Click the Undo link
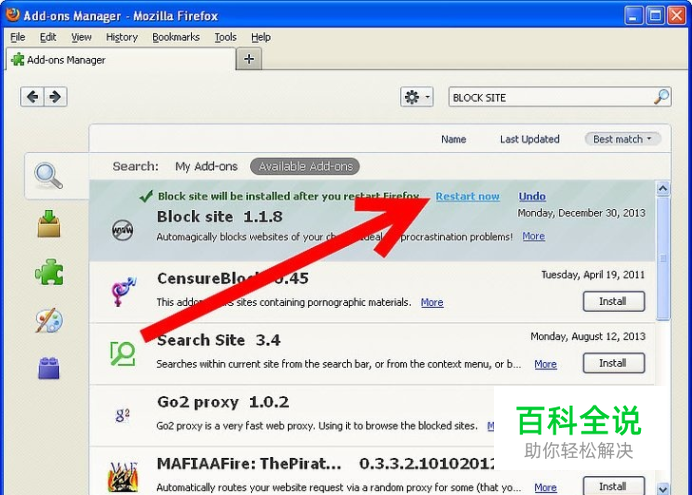The width and height of the screenshot is (692, 495). 532,196
